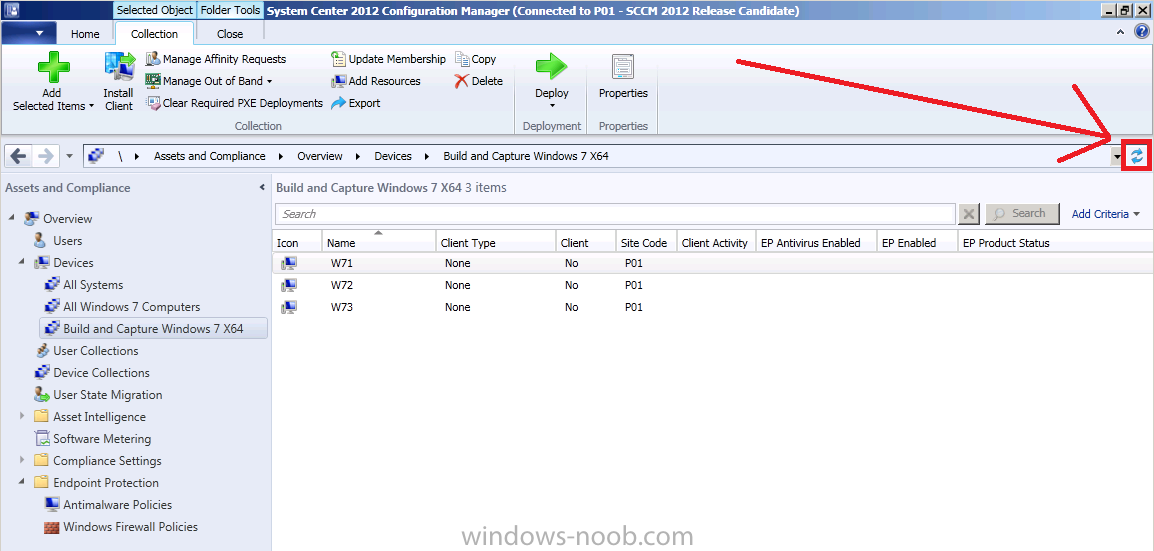
Task: Collapse the Assets and Compliance navigation pane
Action: (x=262, y=188)
